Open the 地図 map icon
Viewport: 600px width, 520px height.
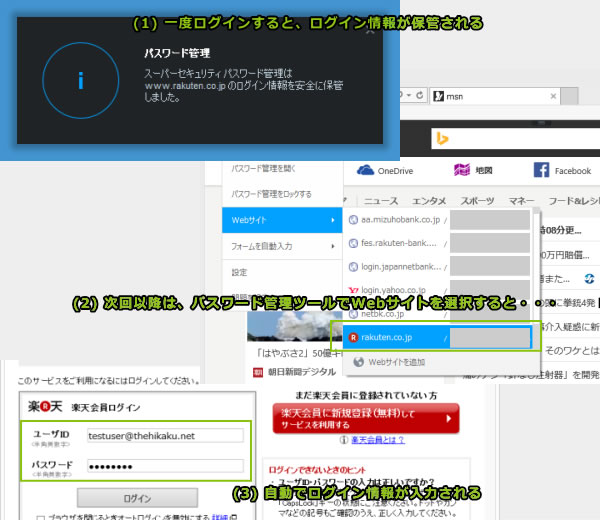tap(462, 170)
